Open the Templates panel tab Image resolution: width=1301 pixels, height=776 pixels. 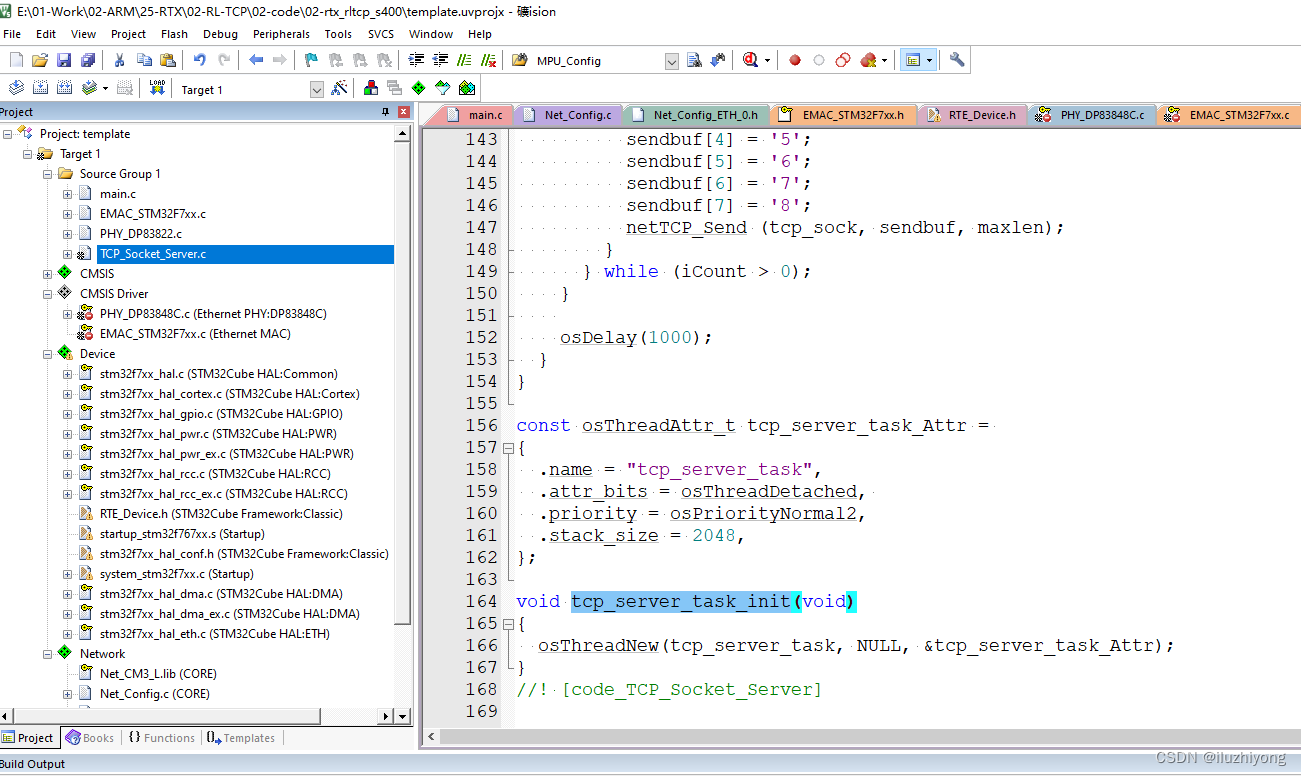coord(241,738)
